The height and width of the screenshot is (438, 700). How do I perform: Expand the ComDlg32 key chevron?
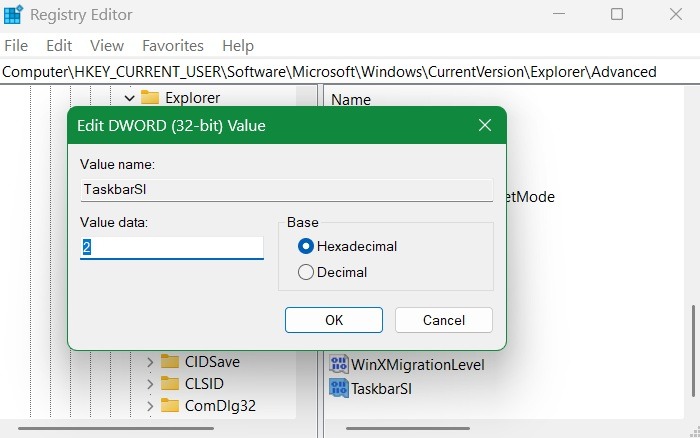coord(149,405)
